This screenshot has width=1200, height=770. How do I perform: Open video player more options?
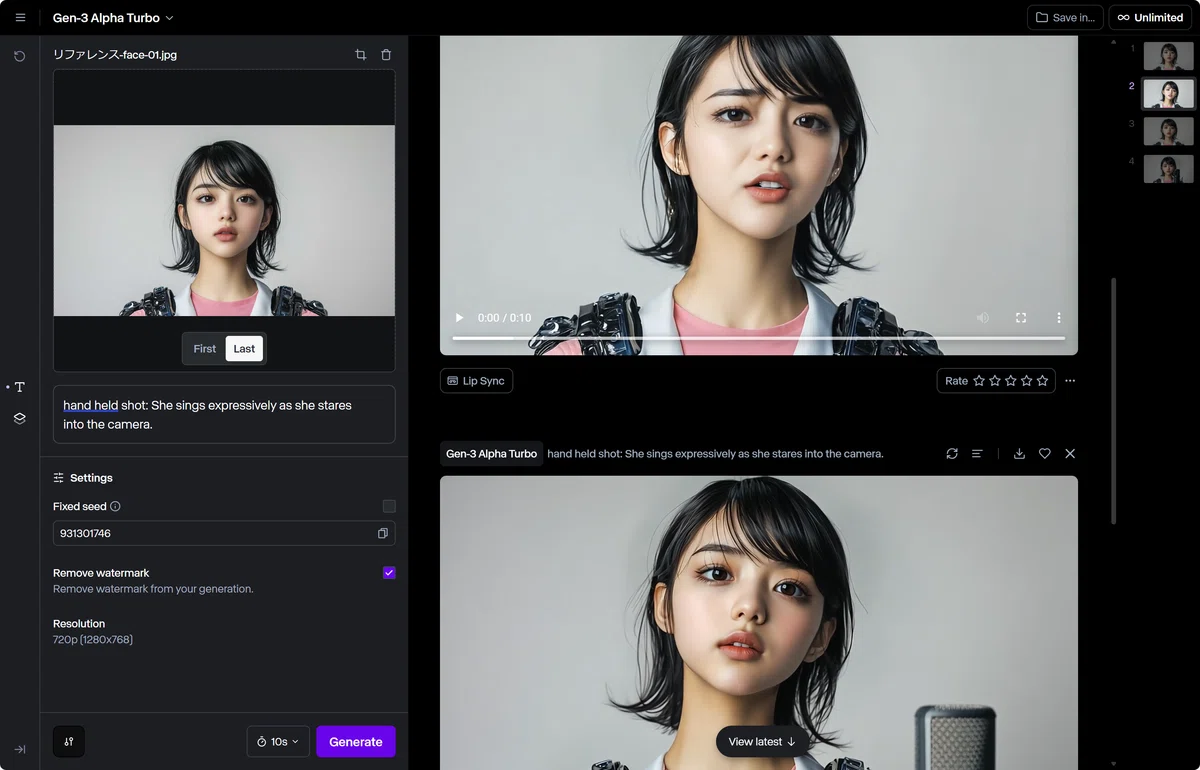click(1059, 317)
